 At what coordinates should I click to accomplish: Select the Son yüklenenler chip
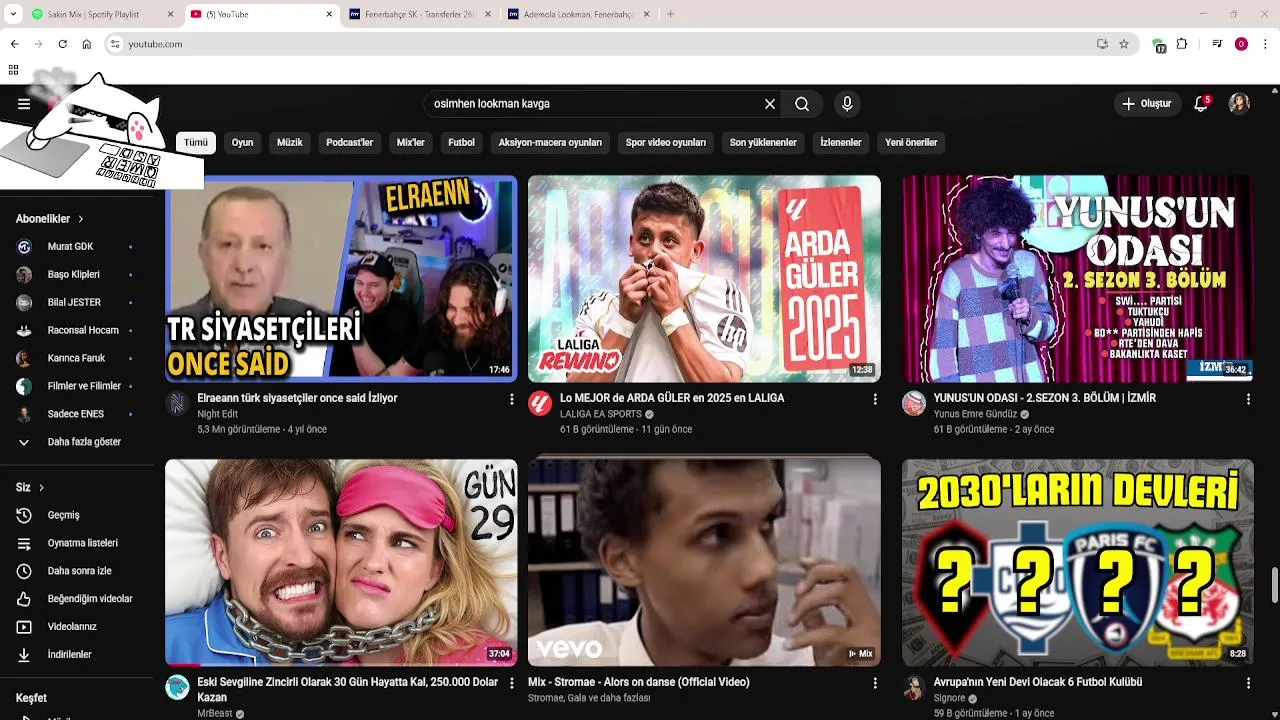(763, 143)
